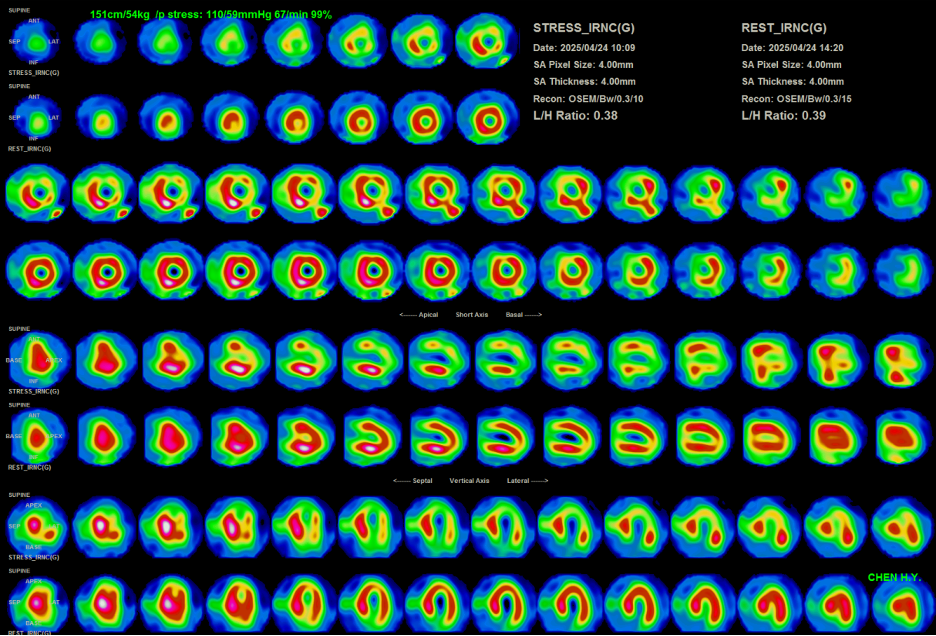Click the REST_IRNC(G) header title
The height and width of the screenshot is (636, 936).
[784, 28]
